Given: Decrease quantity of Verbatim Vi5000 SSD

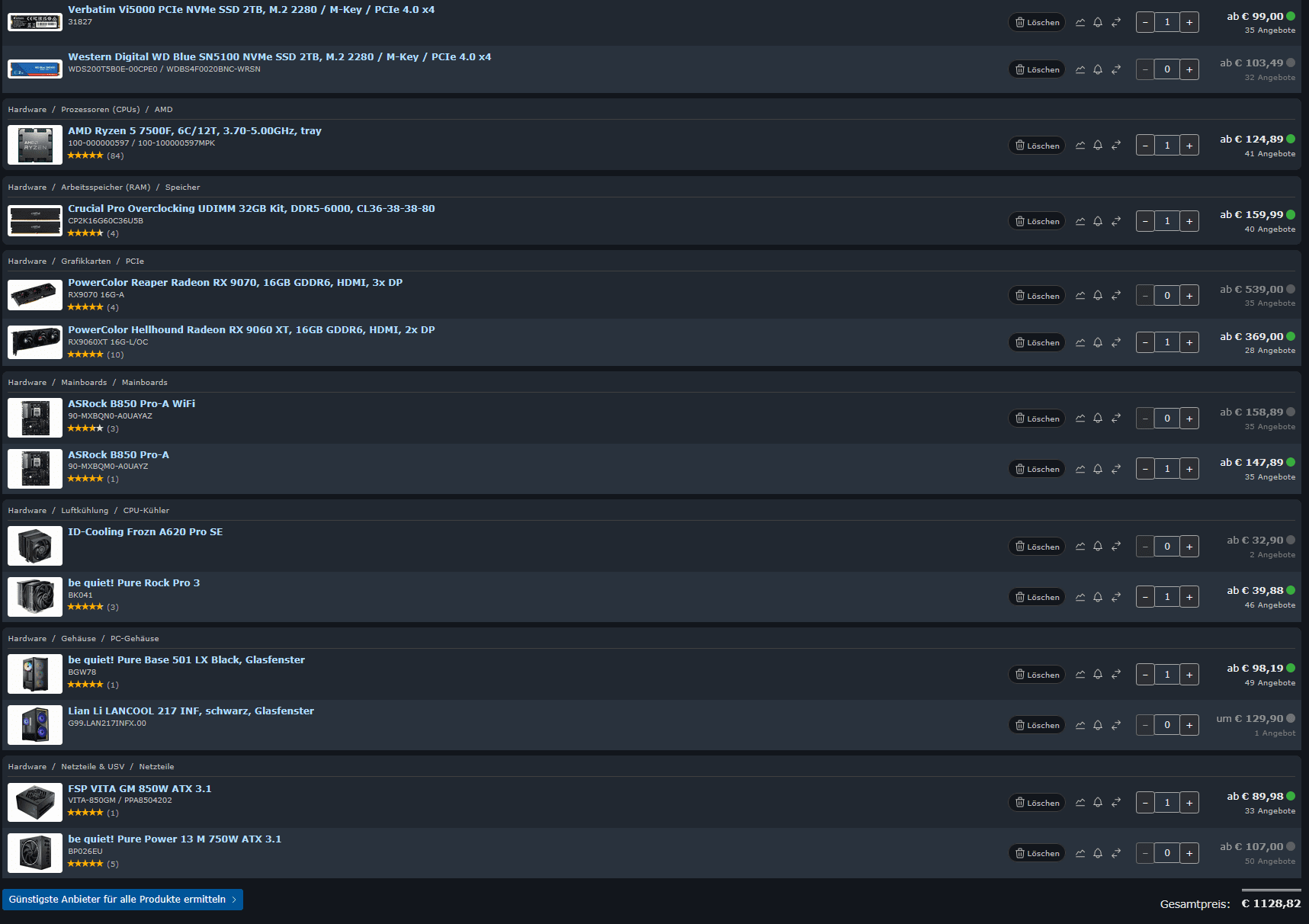Looking at the screenshot, I should click(x=1145, y=22).
